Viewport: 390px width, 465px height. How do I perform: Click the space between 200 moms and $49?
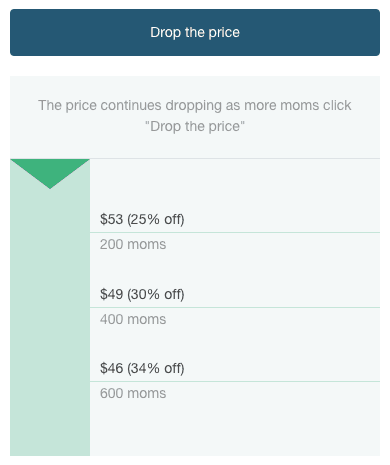pos(235,269)
